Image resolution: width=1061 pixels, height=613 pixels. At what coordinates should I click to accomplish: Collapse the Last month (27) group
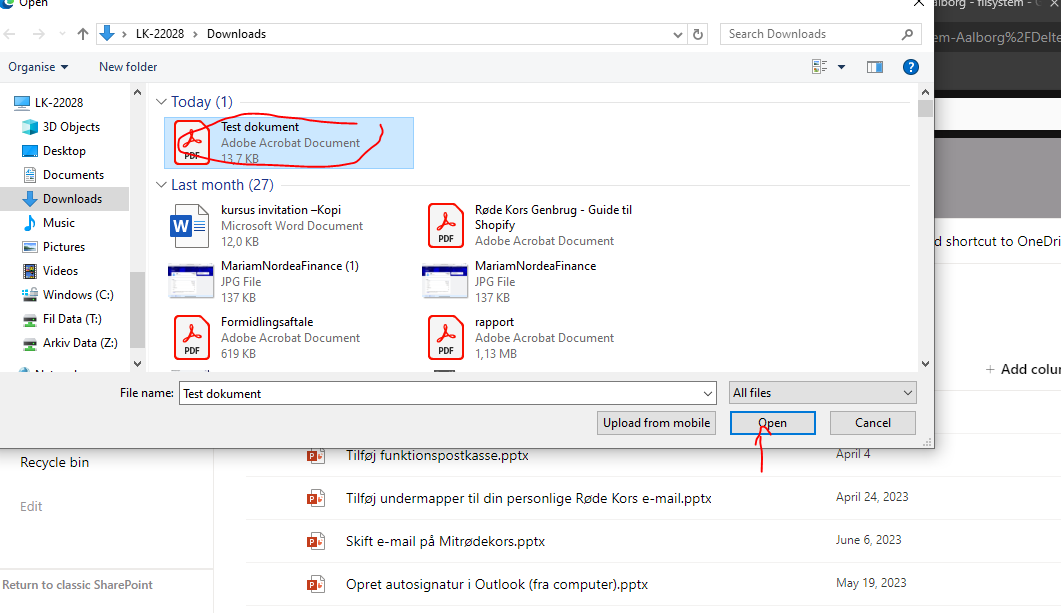click(x=161, y=185)
